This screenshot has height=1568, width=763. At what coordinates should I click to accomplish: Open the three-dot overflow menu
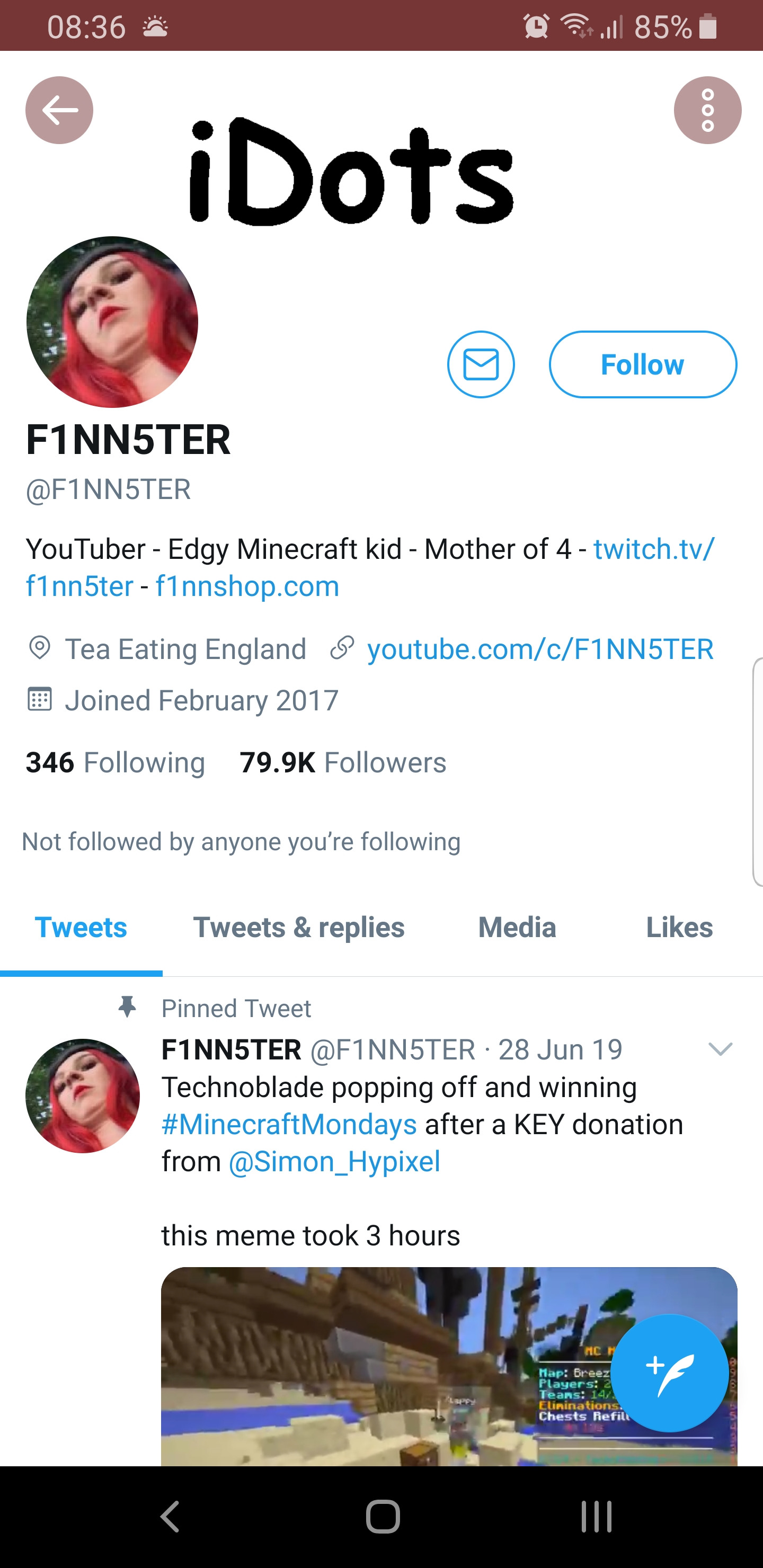(707, 110)
